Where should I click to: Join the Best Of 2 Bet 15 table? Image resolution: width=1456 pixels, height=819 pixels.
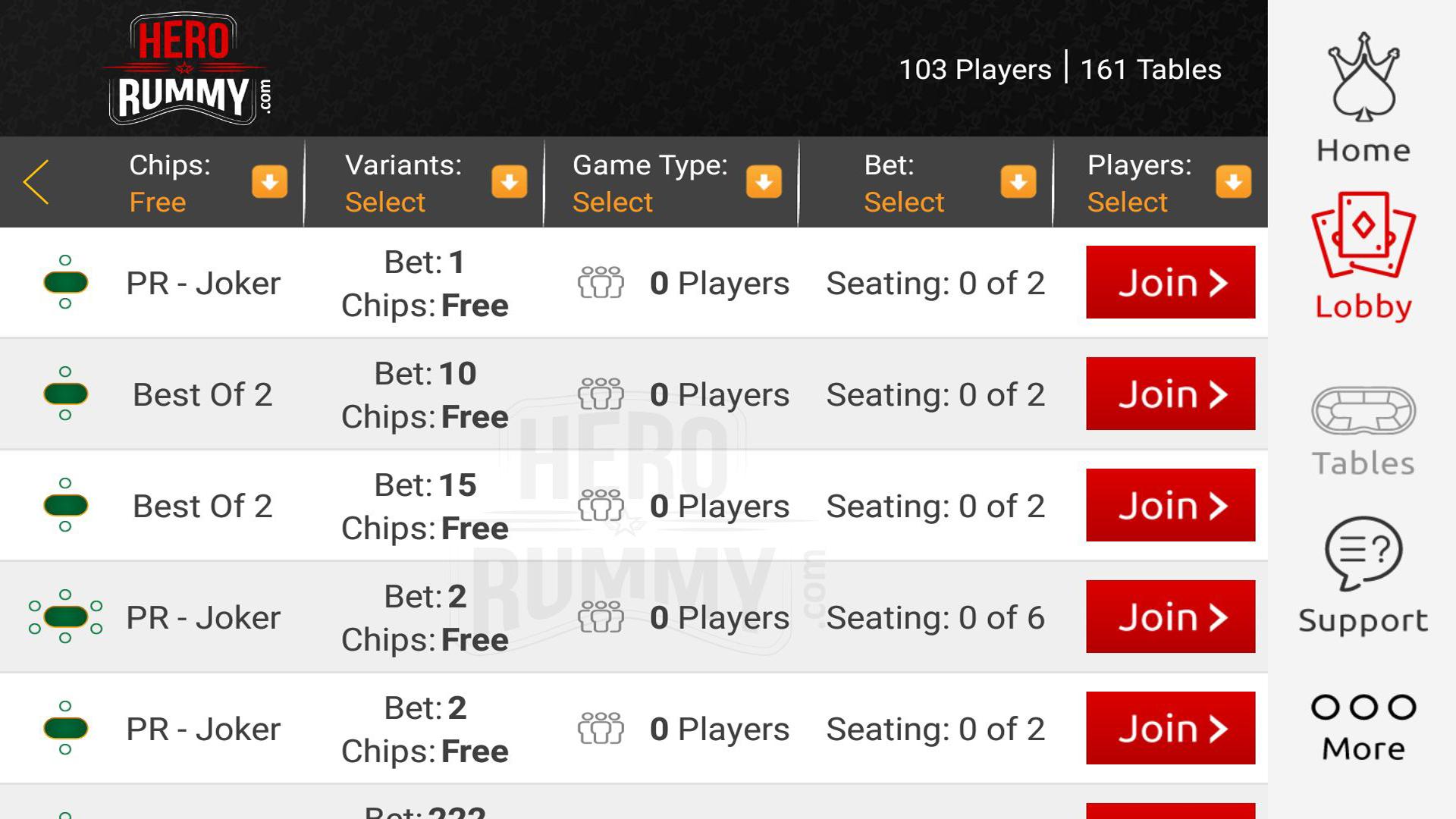[x=1170, y=505]
